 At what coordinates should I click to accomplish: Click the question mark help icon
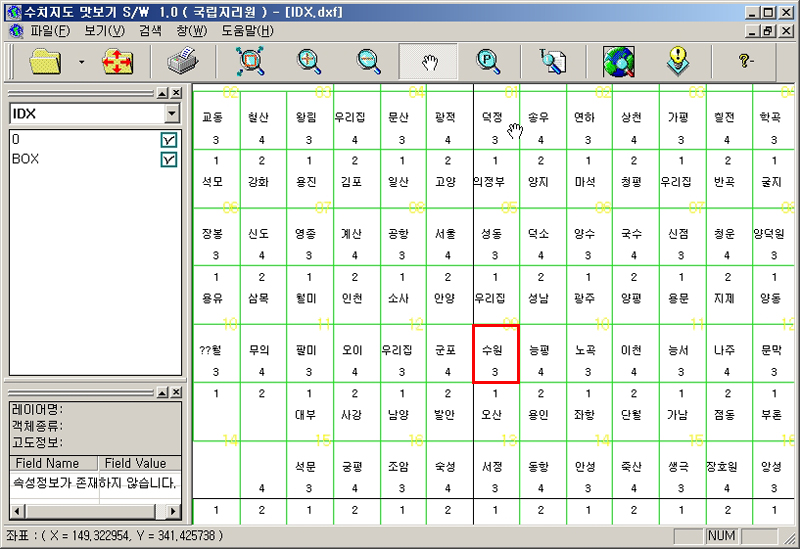[746, 61]
